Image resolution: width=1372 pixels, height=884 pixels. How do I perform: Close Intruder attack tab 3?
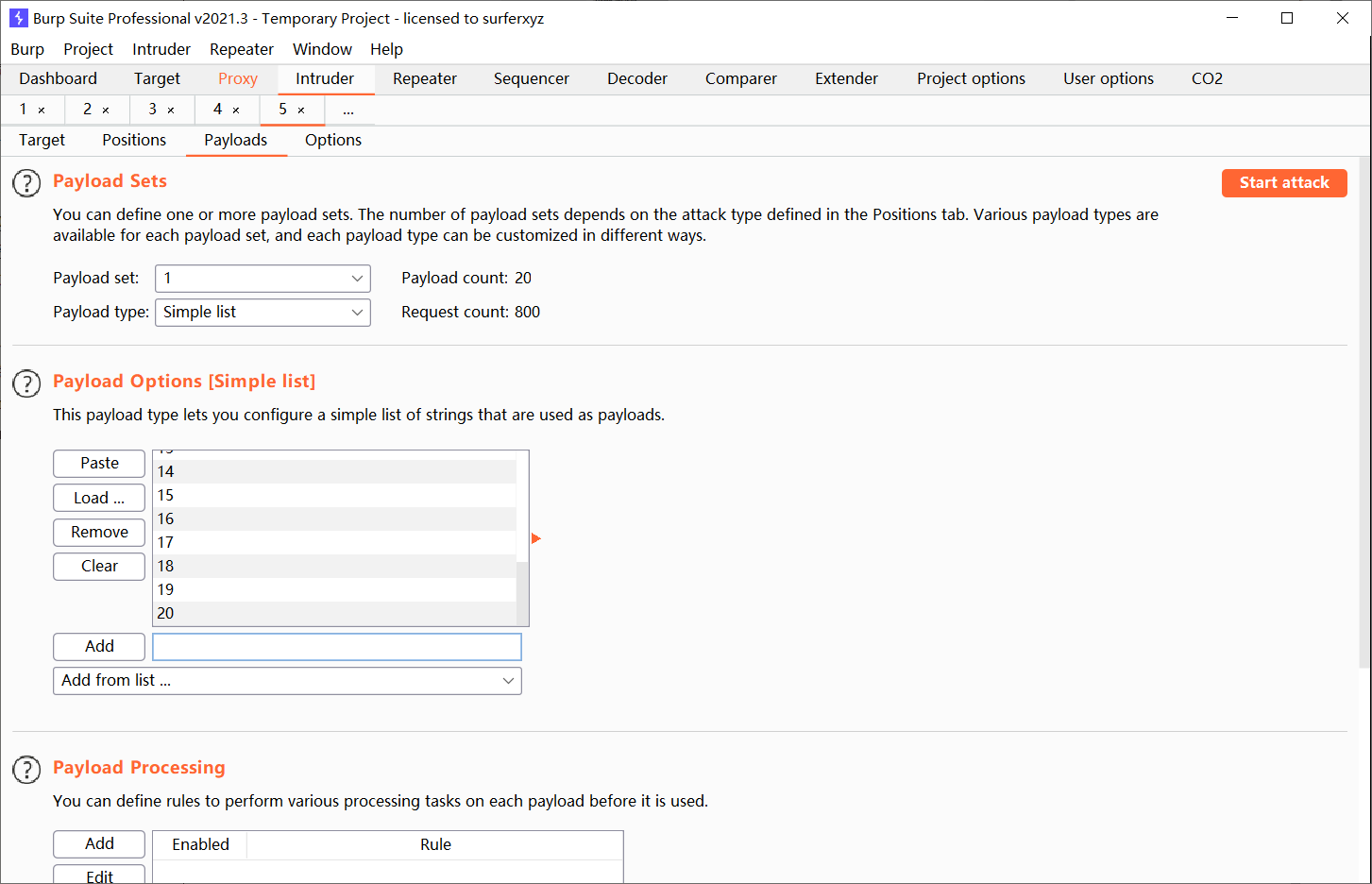point(171,110)
